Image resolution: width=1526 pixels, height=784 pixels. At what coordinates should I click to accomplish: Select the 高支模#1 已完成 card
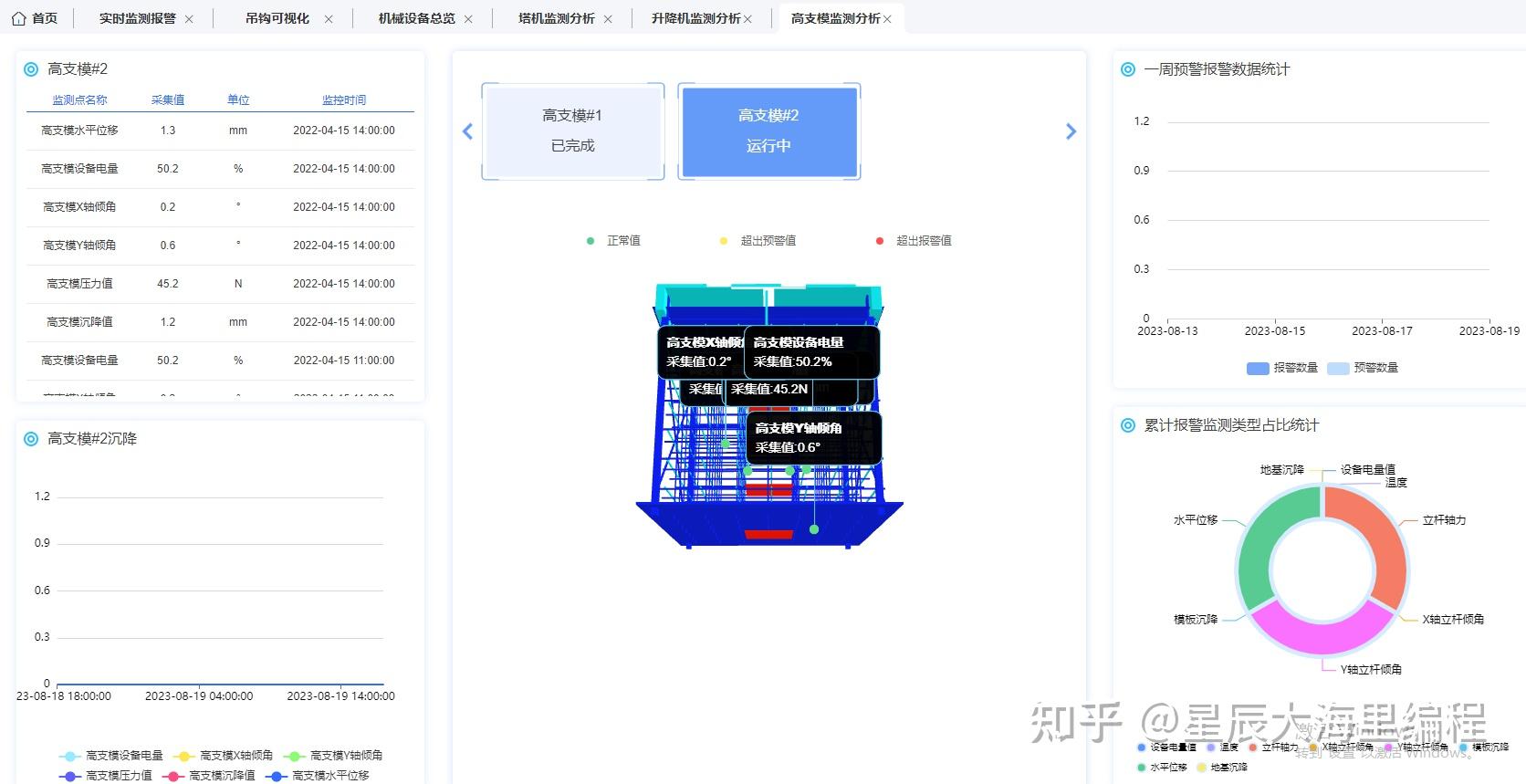pos(573,131)
